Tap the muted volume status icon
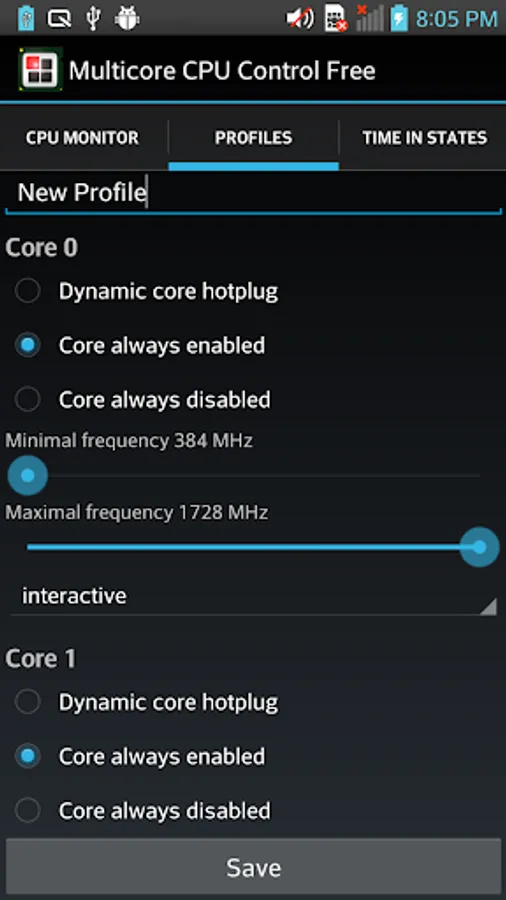 299,18
